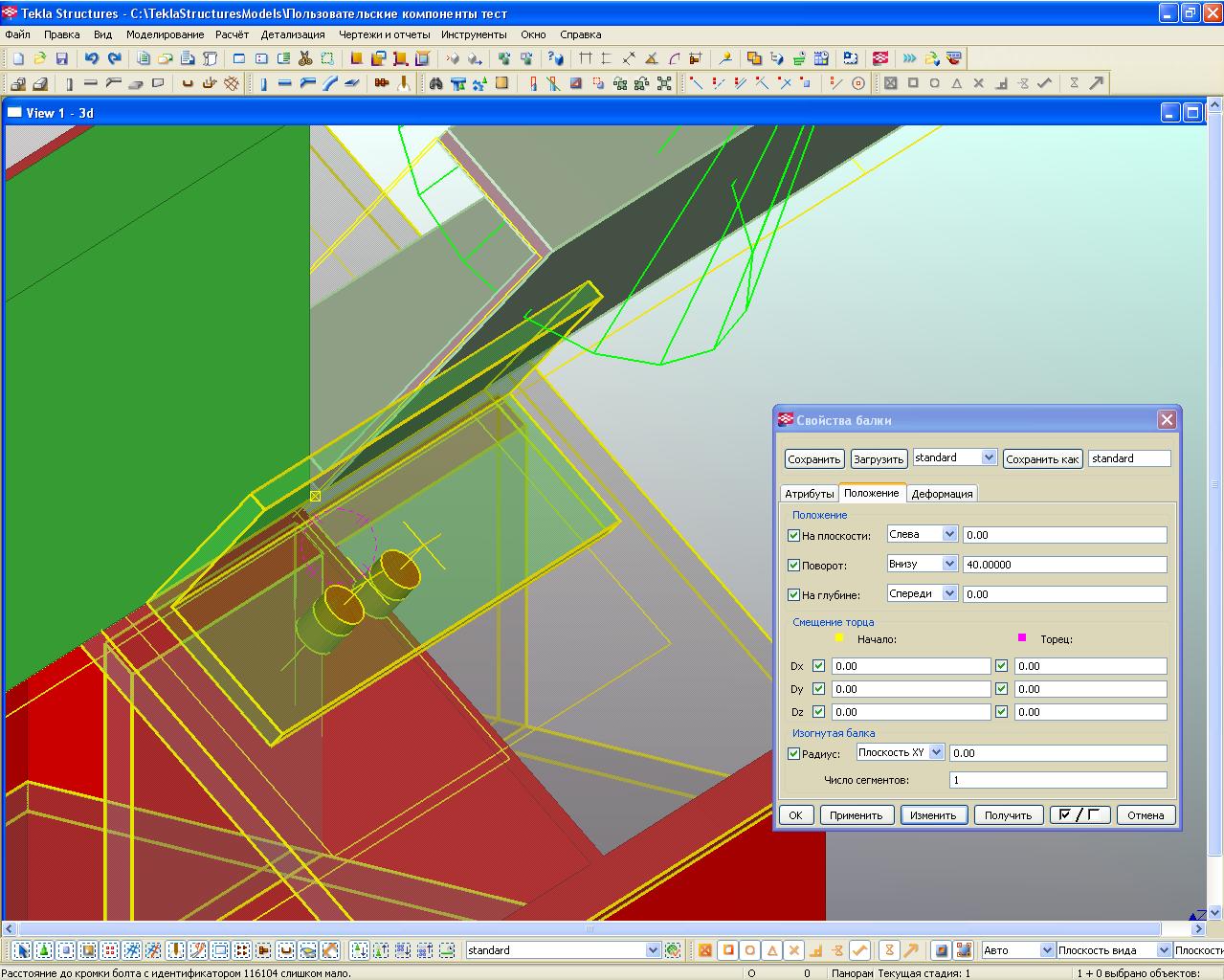Screen dimensions: 1224x980
Task: Expand the 'Плоскость XY' radius plane dropdown
Action: point(936,753)
